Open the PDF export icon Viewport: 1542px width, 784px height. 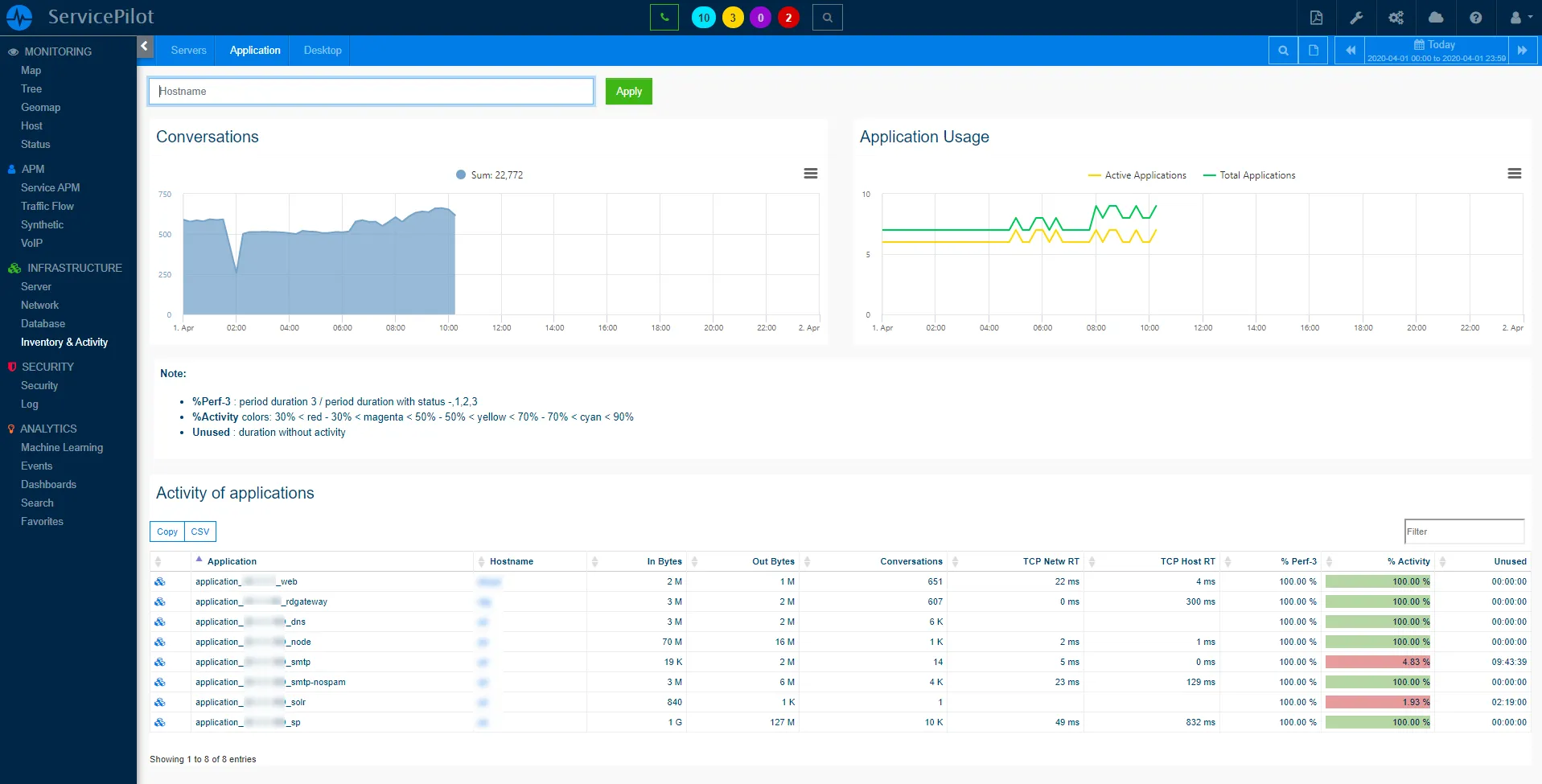tap(1317, 17)
